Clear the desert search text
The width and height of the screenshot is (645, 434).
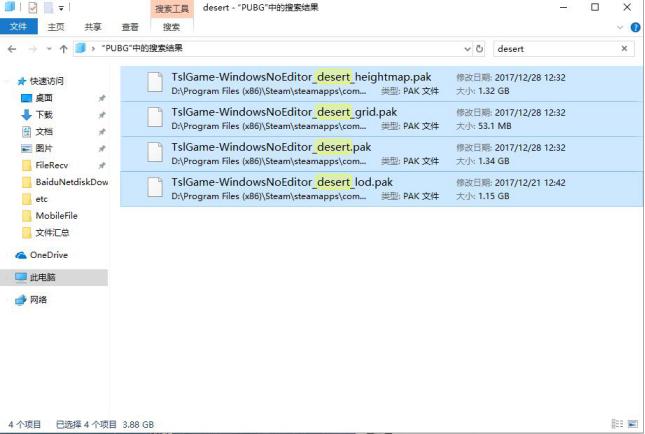pyautogui.click(x=624, y=49)
